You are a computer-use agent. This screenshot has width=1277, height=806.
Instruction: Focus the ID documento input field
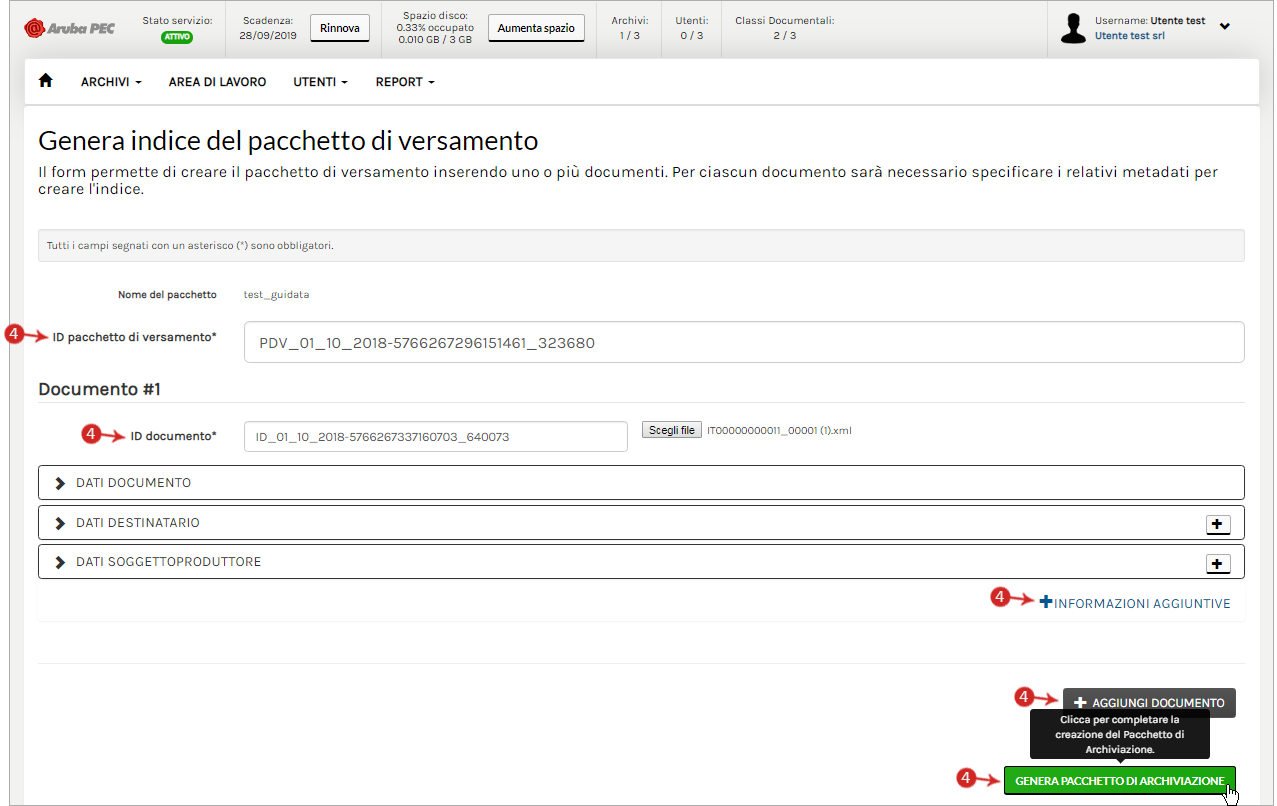click(x=436, y=436)
